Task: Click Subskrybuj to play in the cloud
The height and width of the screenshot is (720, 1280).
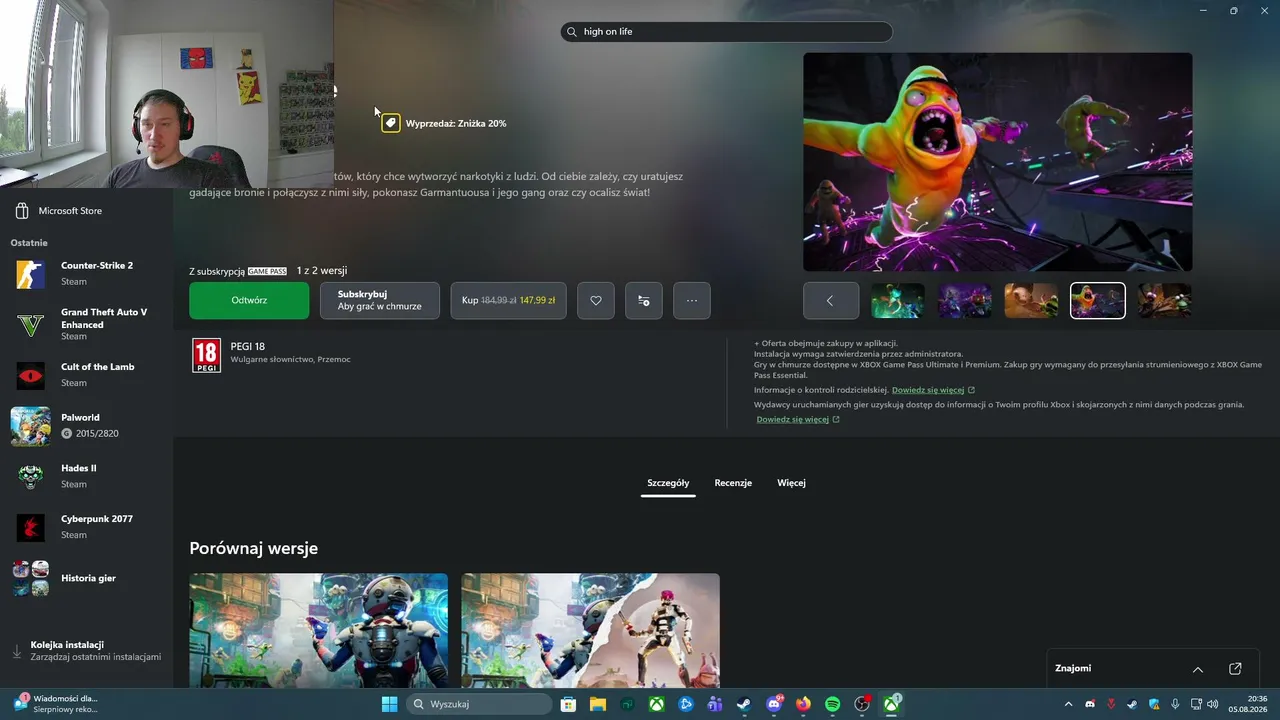Action: click(x=380, y=300)
